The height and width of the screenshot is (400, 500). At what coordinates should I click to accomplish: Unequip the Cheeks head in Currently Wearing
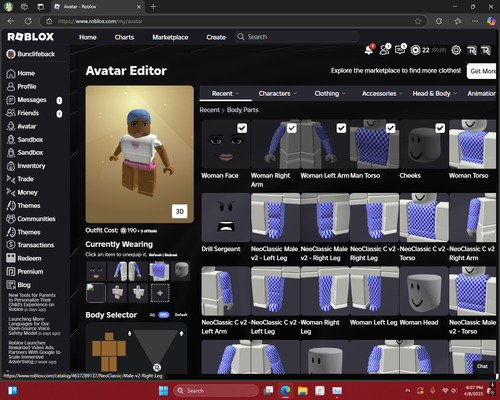(181, 270)
